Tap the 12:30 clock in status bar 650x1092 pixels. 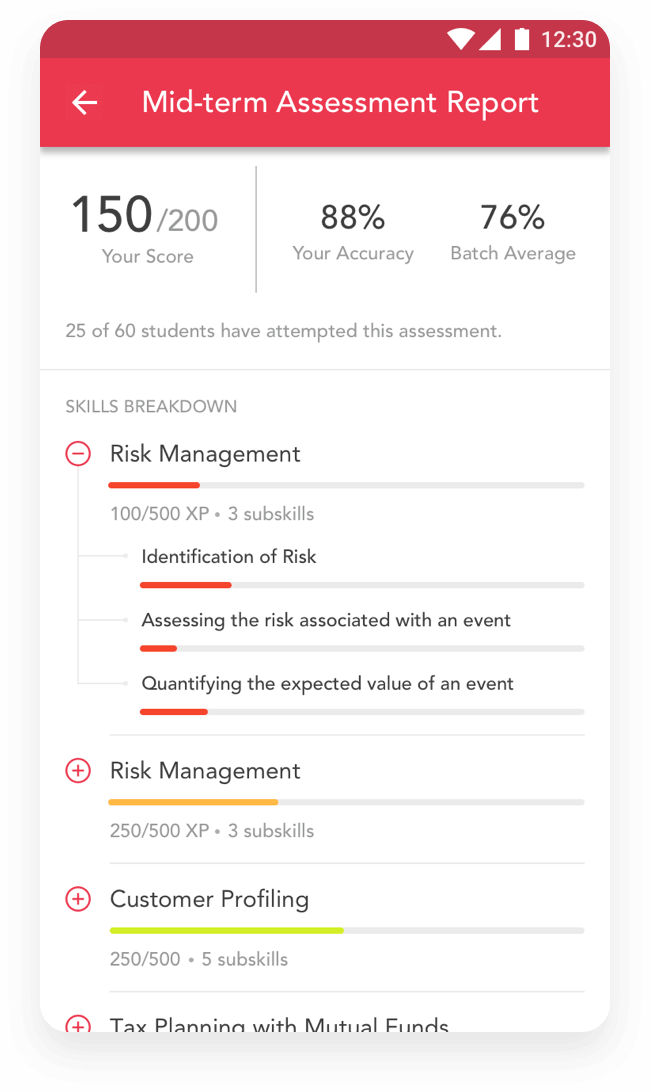click(568, 40)
